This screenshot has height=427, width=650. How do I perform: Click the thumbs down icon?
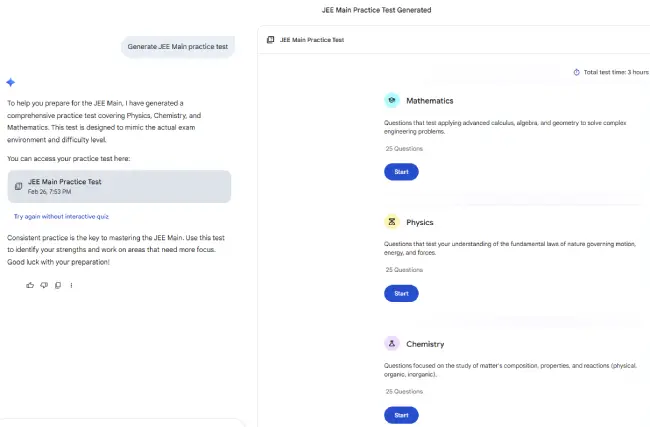pyautogui.click(x=44, y=285)
